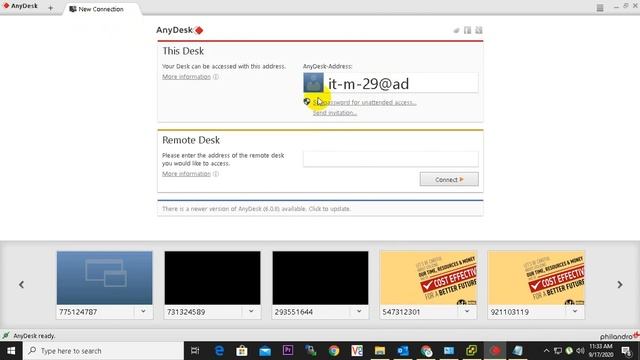Expand dropdown for session 921103119

click(x=575, y=312)
